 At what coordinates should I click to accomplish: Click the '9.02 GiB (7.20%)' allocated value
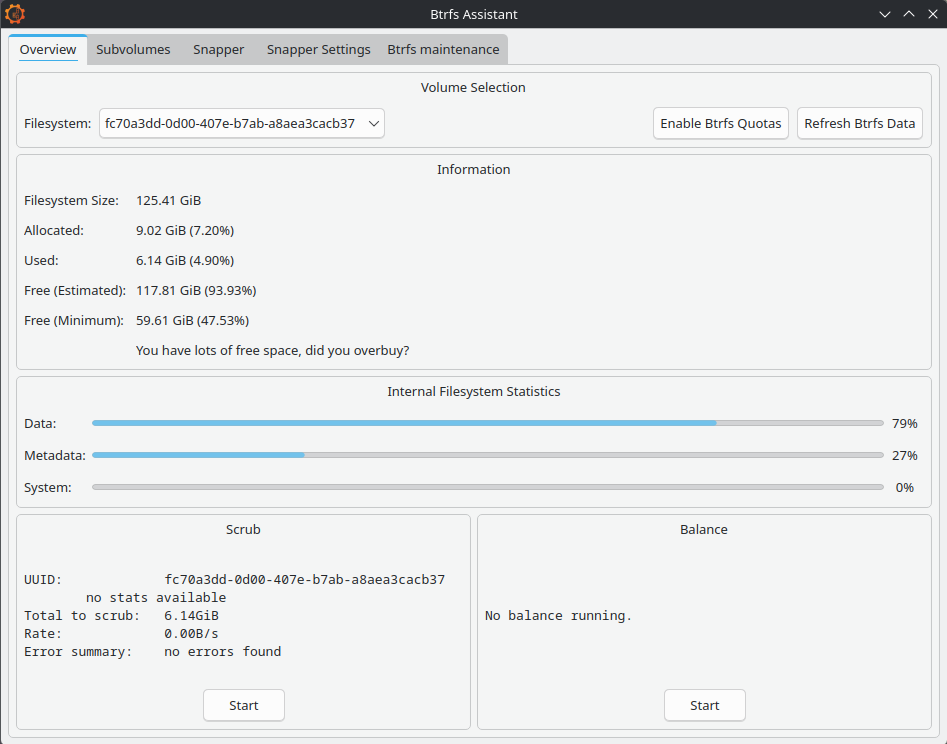click(185, 231)
